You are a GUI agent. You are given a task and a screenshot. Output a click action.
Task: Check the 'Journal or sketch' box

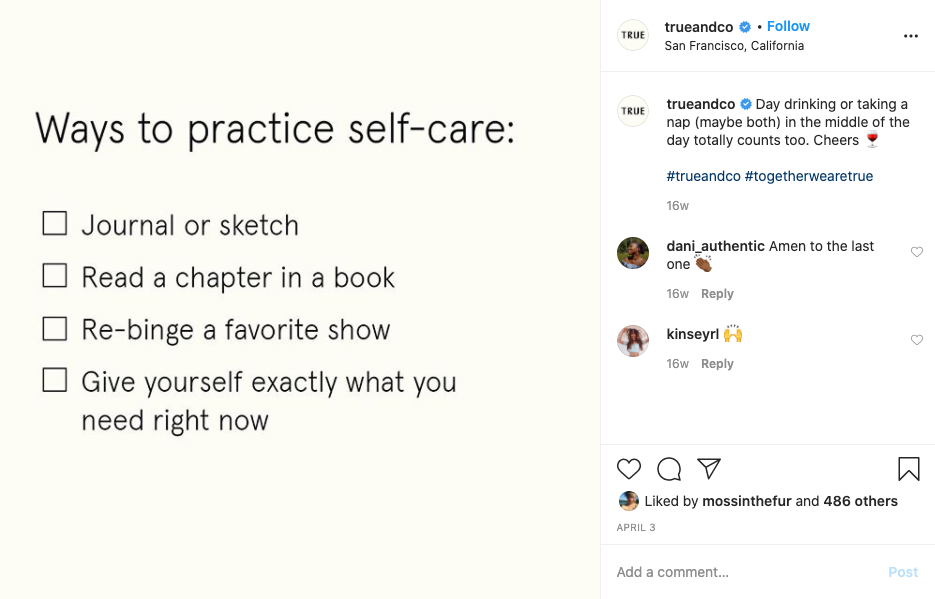[55, 223]
